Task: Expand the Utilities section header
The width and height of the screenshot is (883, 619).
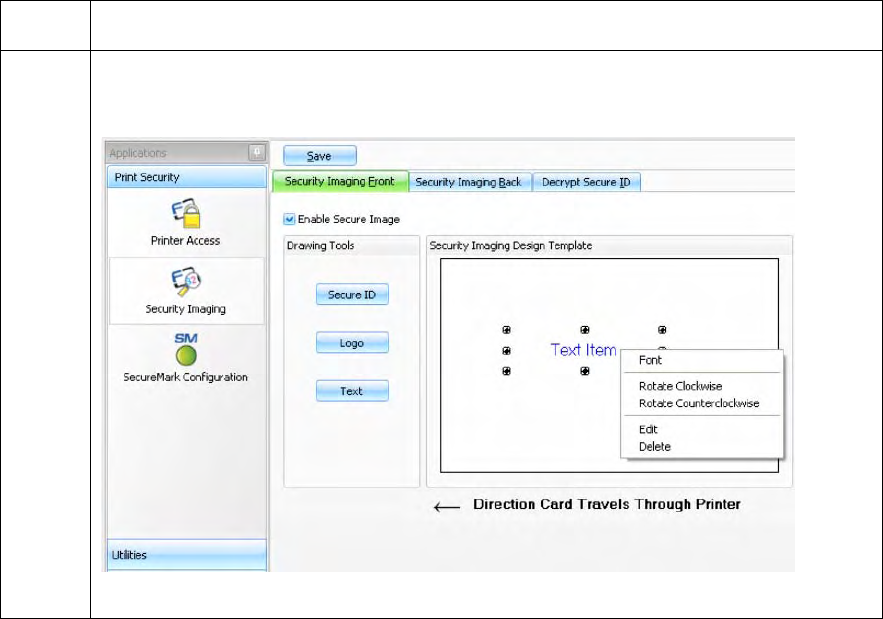Action: pos(186,555)
